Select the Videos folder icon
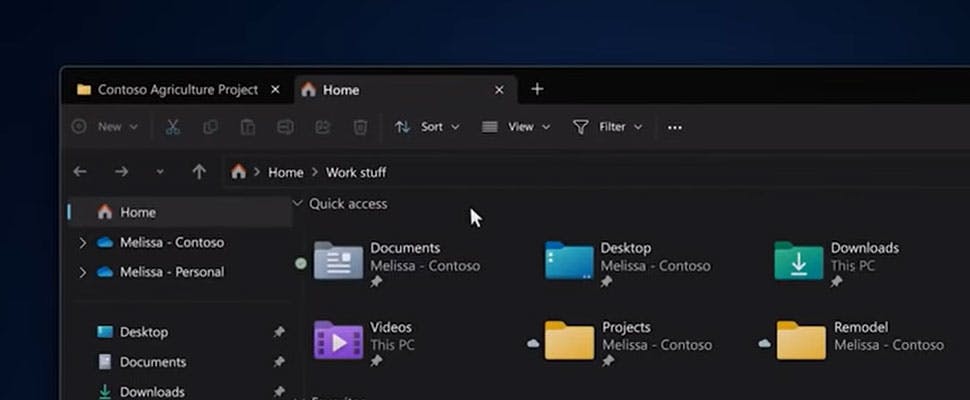 pos(338,340)
